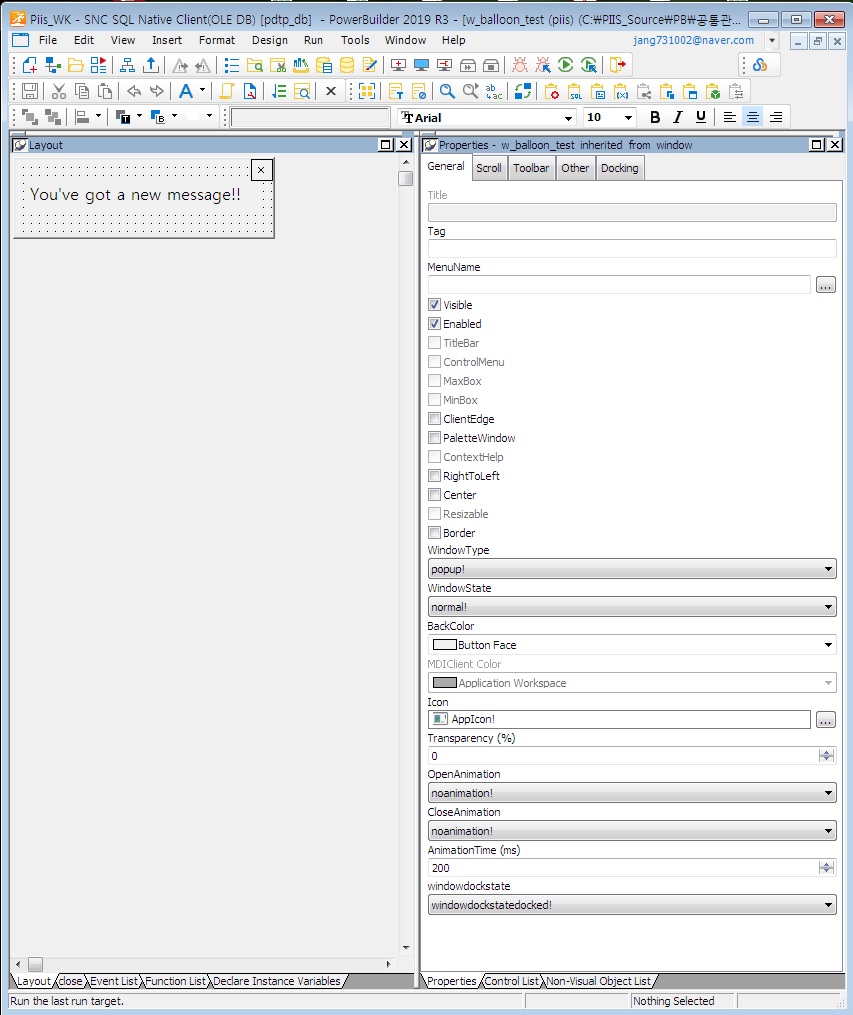The width and height of the screenshot is (853, 1015).
Task: Toggle the Visible checkbox
Action: point(435,305)
